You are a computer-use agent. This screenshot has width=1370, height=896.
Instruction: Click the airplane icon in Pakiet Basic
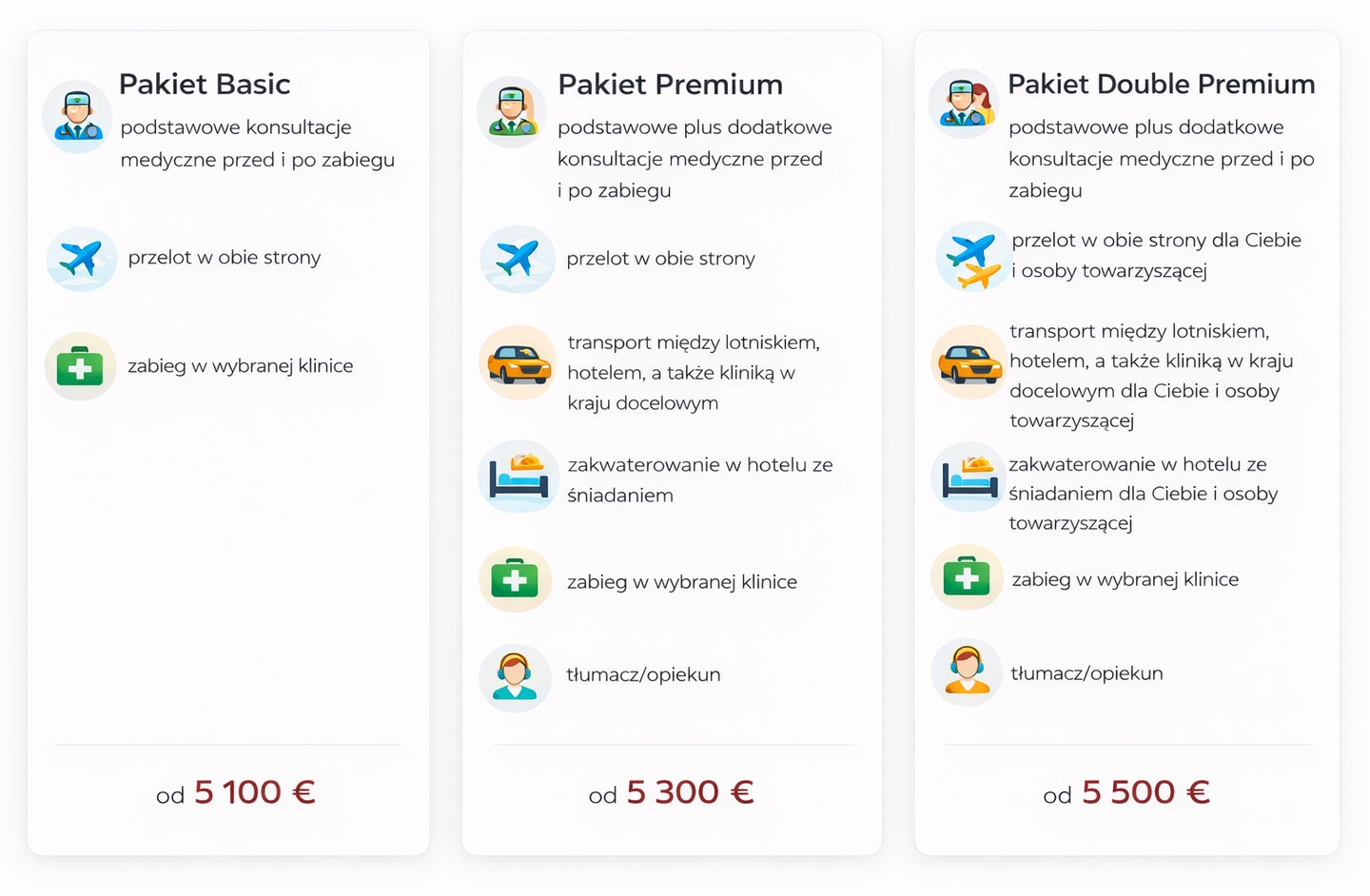pos(81,258)
